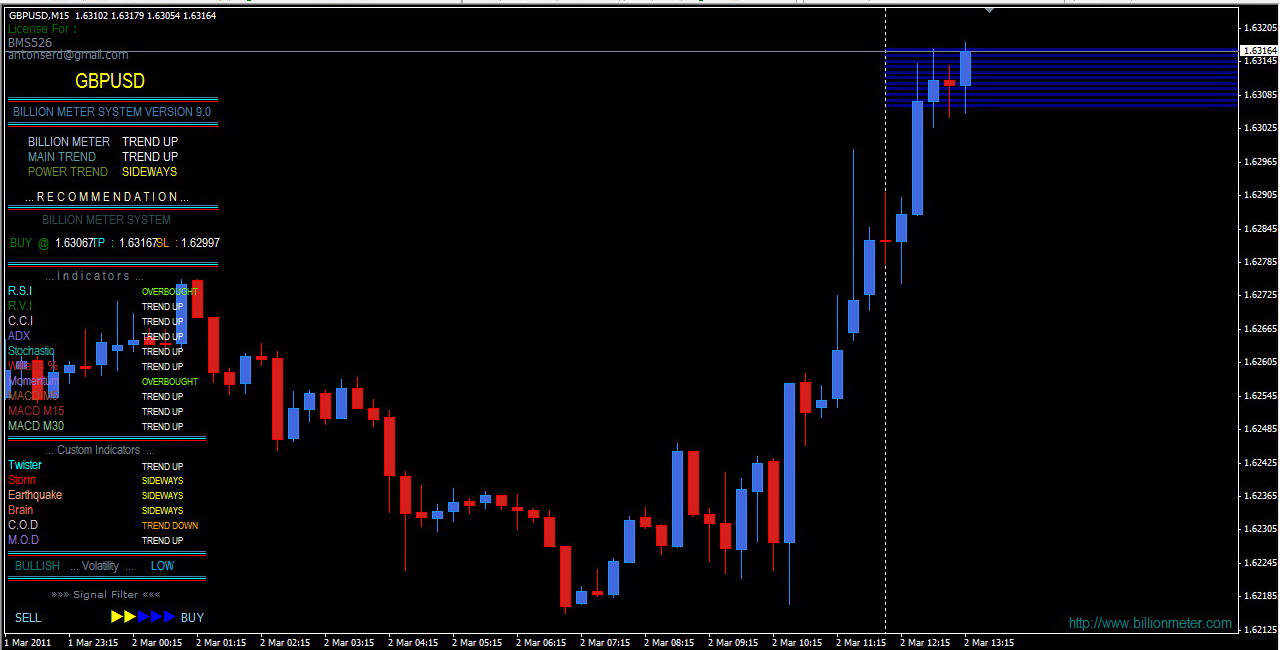Click the C.O.D custom indicator label

(23, 525)
